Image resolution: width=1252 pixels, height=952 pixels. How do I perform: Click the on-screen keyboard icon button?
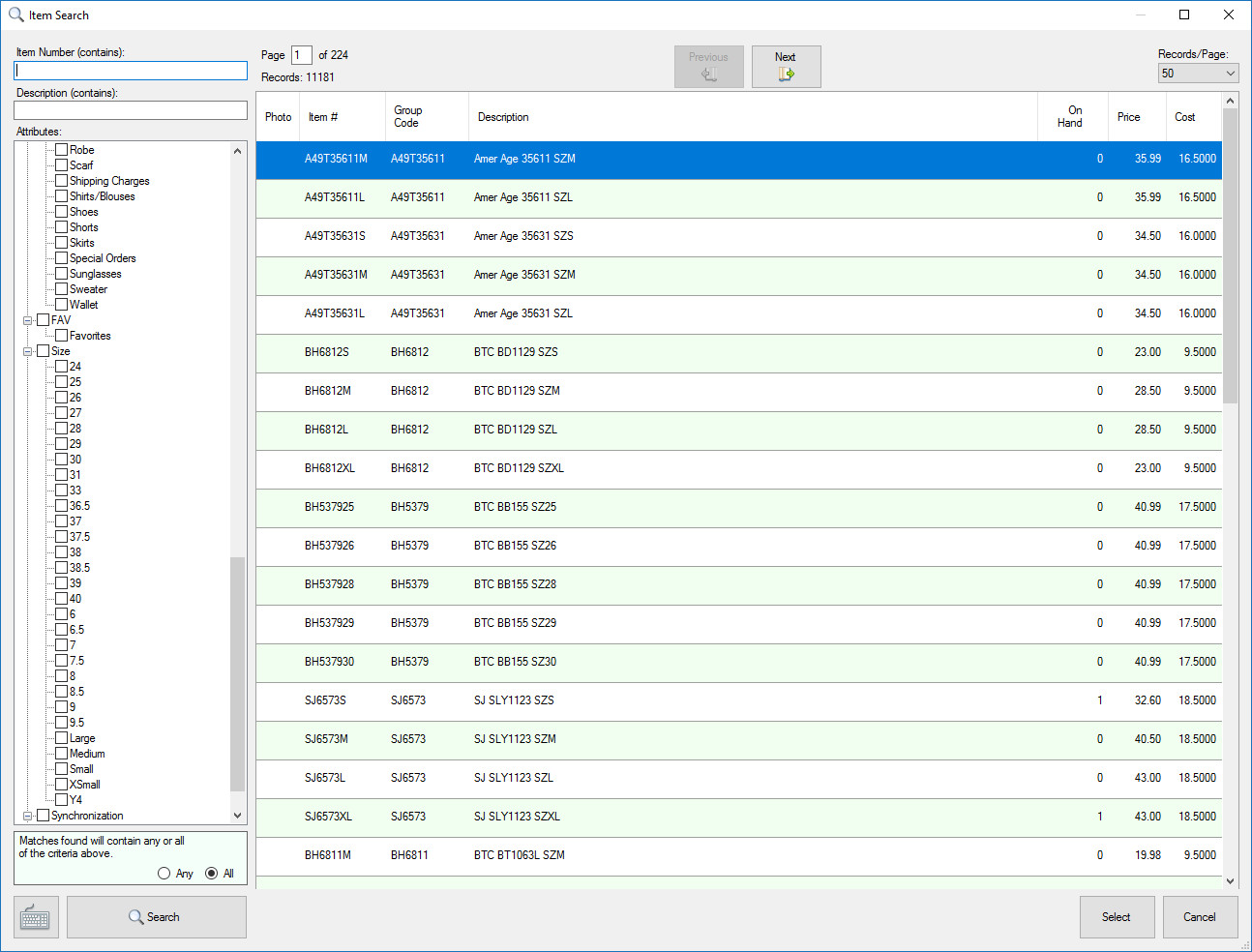click(36, 917)
